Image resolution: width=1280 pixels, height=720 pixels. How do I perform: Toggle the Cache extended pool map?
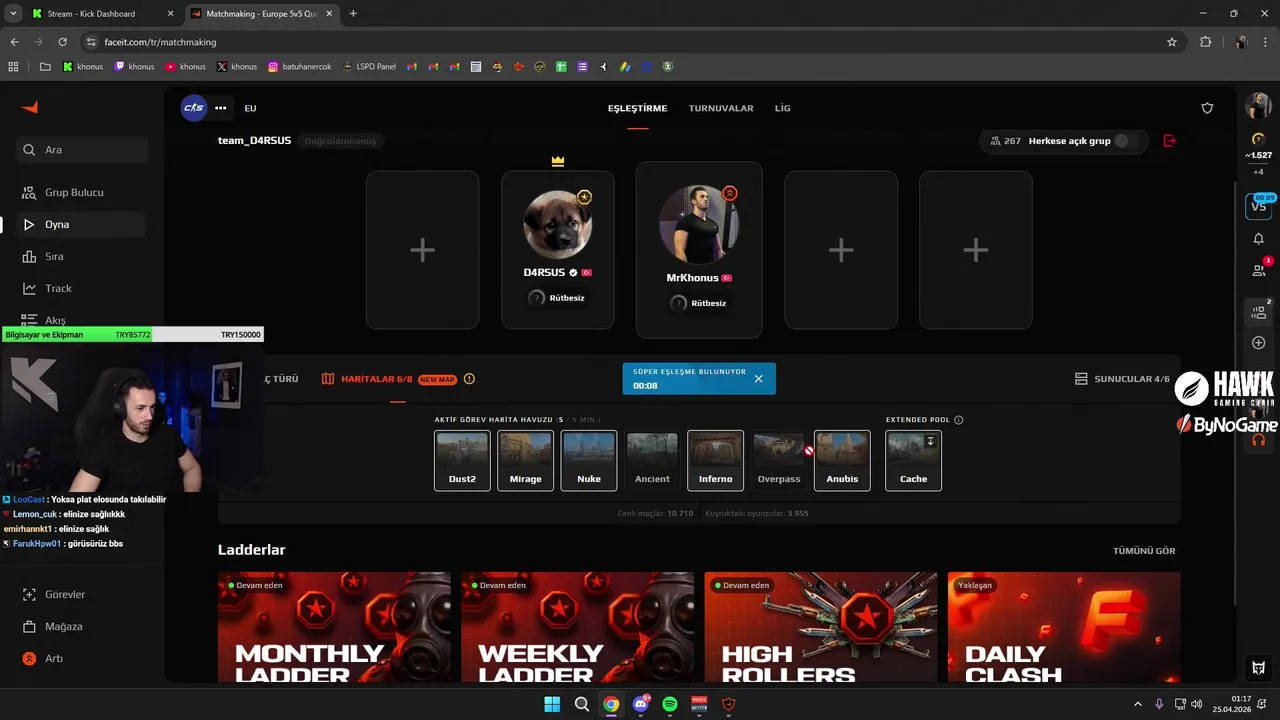[913, 460]
